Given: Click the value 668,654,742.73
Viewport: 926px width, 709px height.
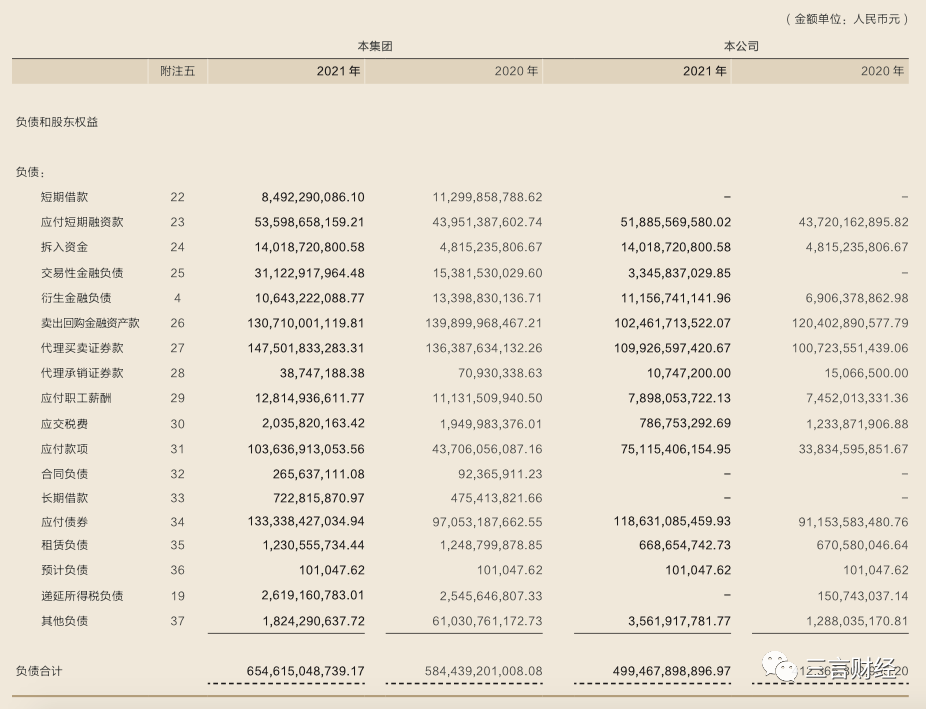Looking at the screenshot, I should pyautogui.click(x=684, y=544).
